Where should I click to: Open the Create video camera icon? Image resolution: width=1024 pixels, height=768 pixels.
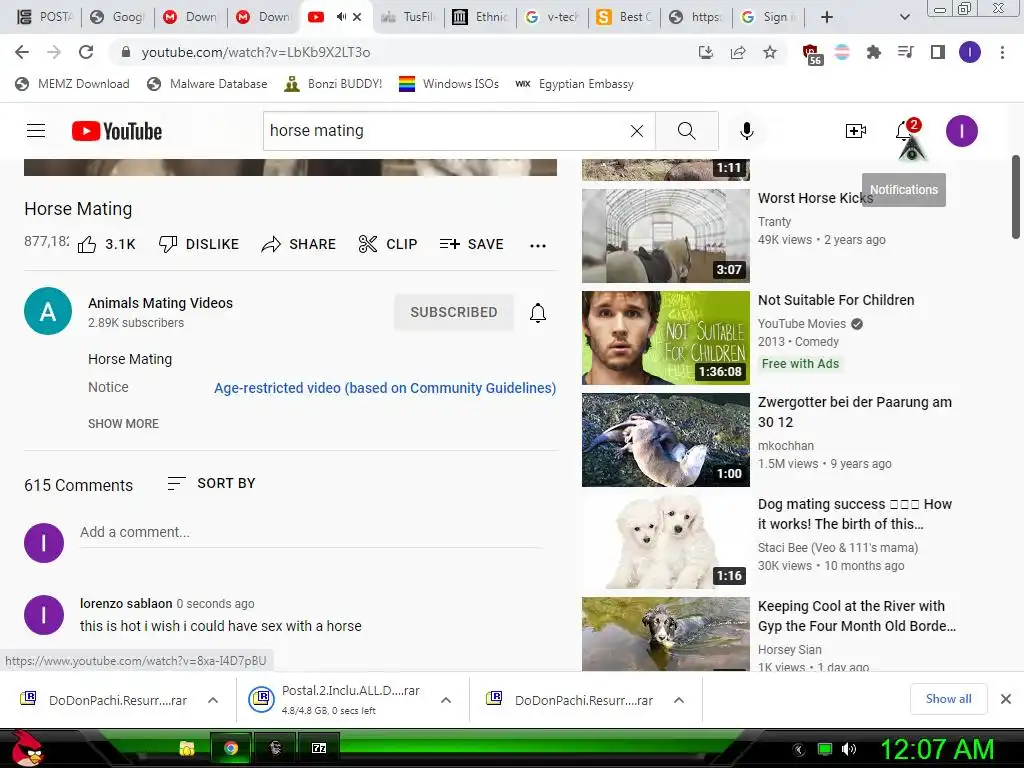(856, 131)
